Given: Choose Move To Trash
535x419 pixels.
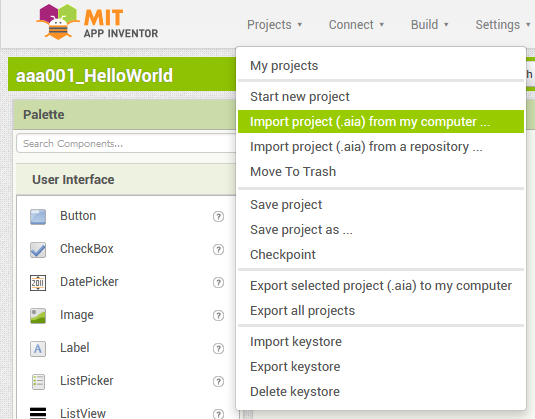Looking at the screenshot, I should pyautogui.click(x=381, y=172).
